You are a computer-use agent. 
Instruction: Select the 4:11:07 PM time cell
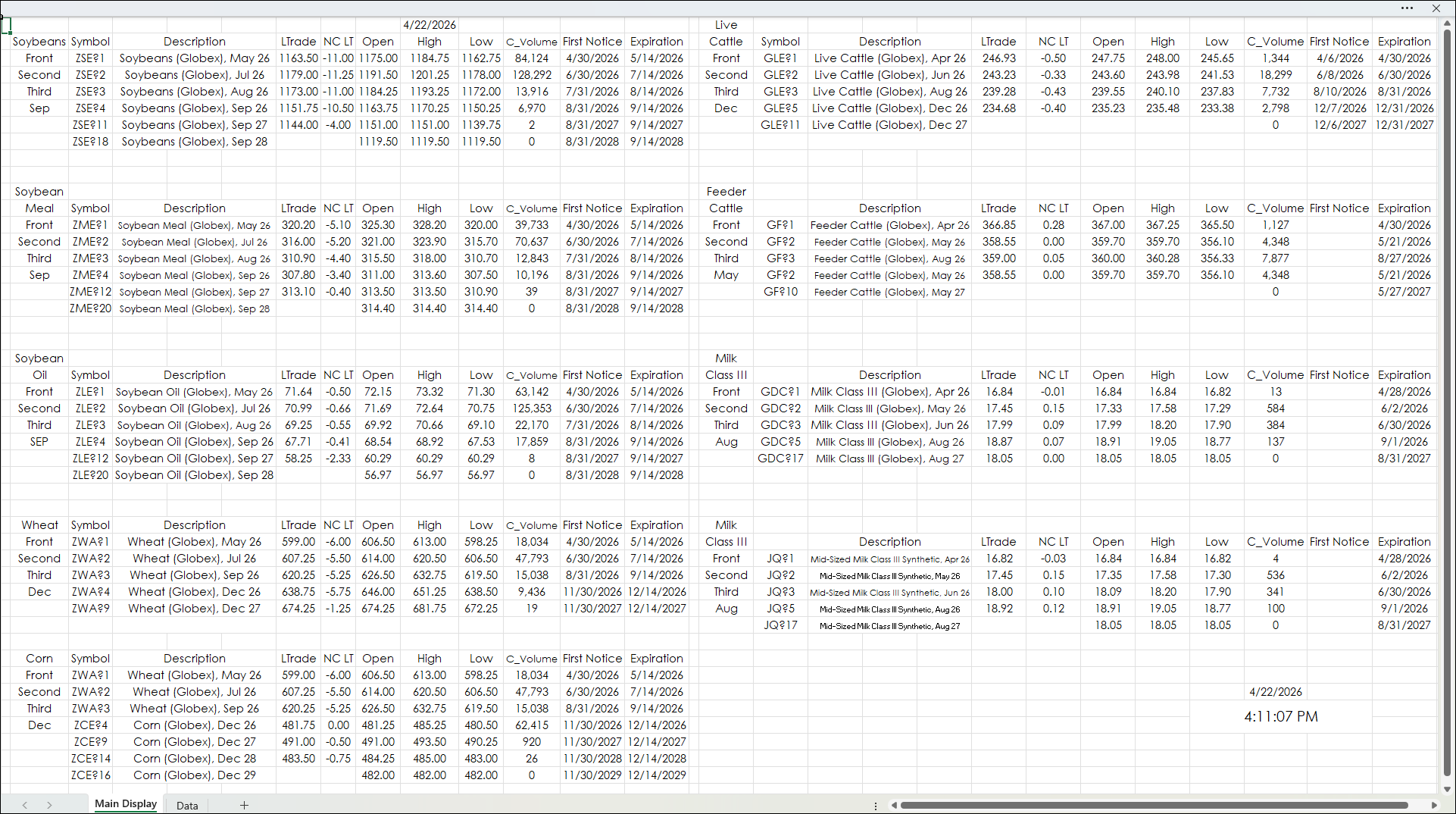[x=1280, y=717]
